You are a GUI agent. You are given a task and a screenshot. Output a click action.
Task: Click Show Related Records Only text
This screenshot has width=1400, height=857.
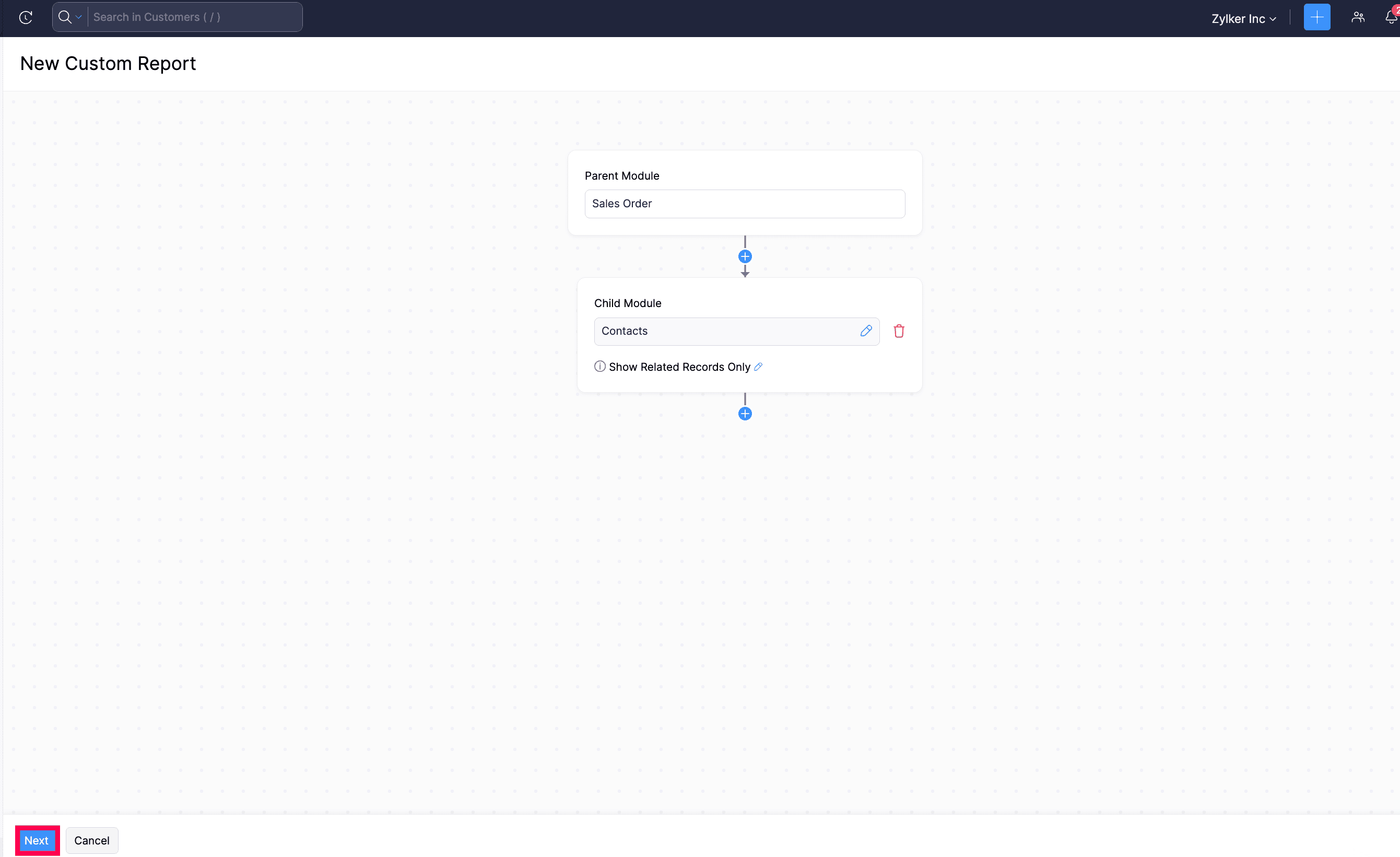679,367
